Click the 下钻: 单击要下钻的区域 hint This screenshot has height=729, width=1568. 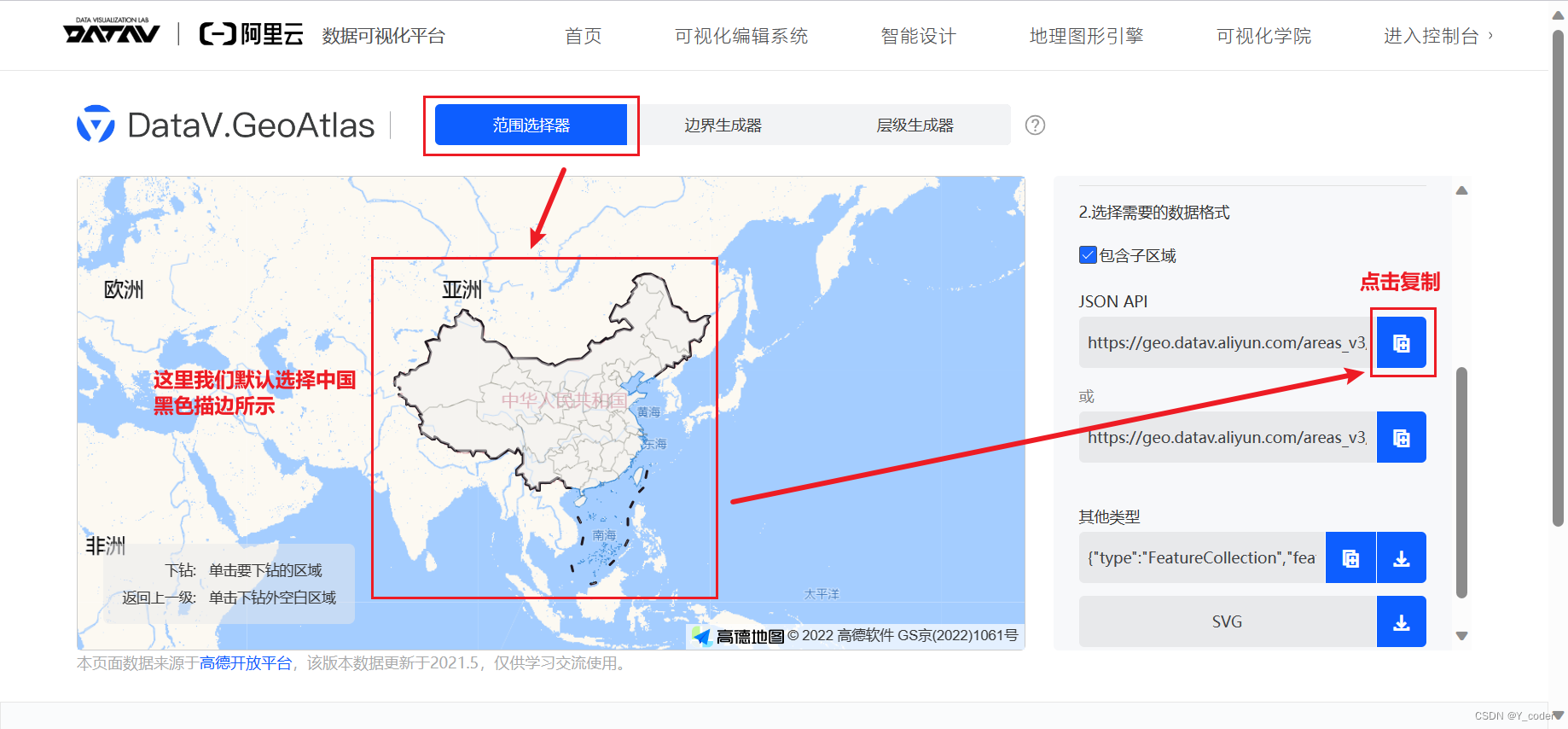point(243,570)
